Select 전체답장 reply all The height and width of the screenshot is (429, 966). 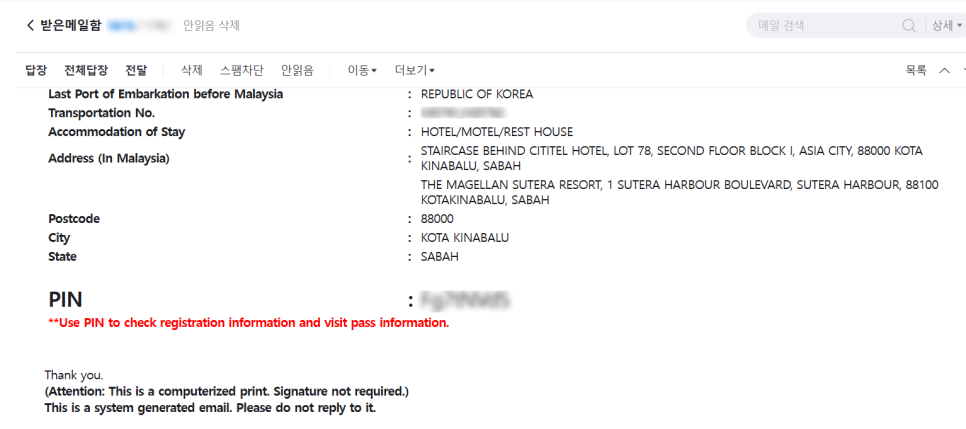pos(86,70)
